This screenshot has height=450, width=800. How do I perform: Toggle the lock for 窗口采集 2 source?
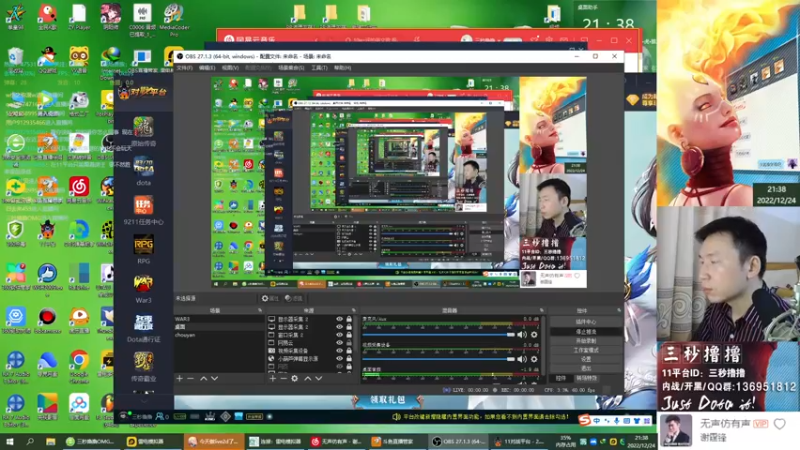(349, 335)
